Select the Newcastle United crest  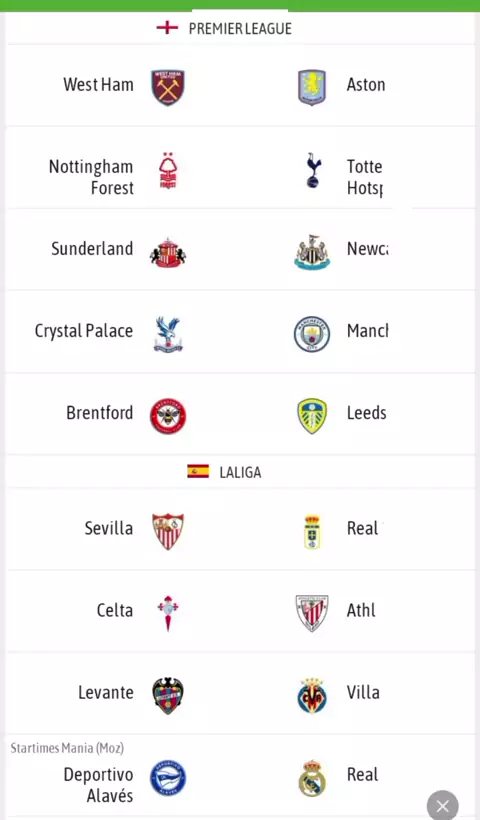pyautogui.click(x=312, y=252)
